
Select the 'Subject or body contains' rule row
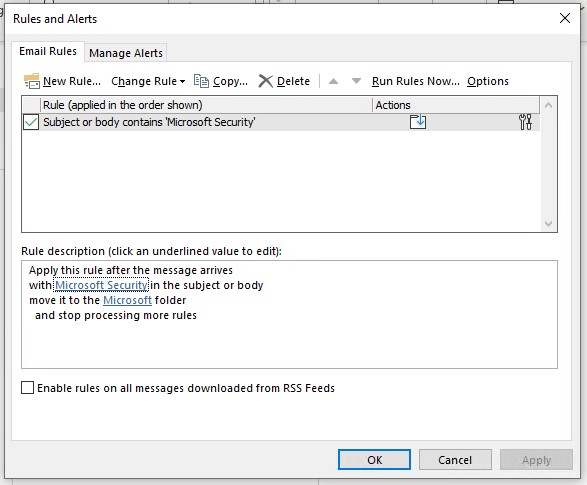(x=280, y=122)
